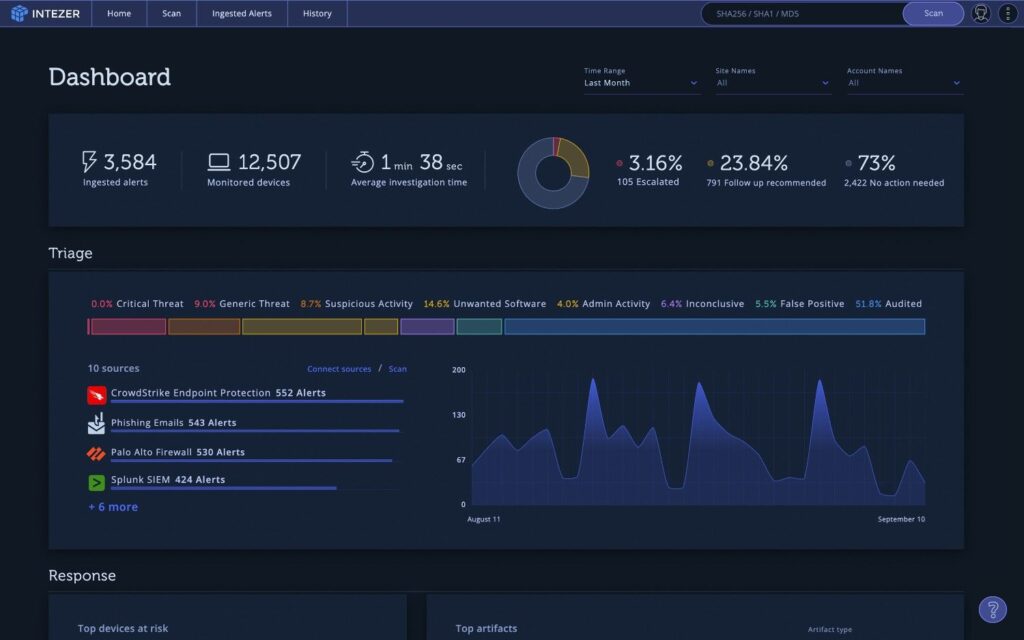Select CrowdStrike Endpoint Protection 552 Alerts
The image size is (1024, 640).
coord(218,392)
